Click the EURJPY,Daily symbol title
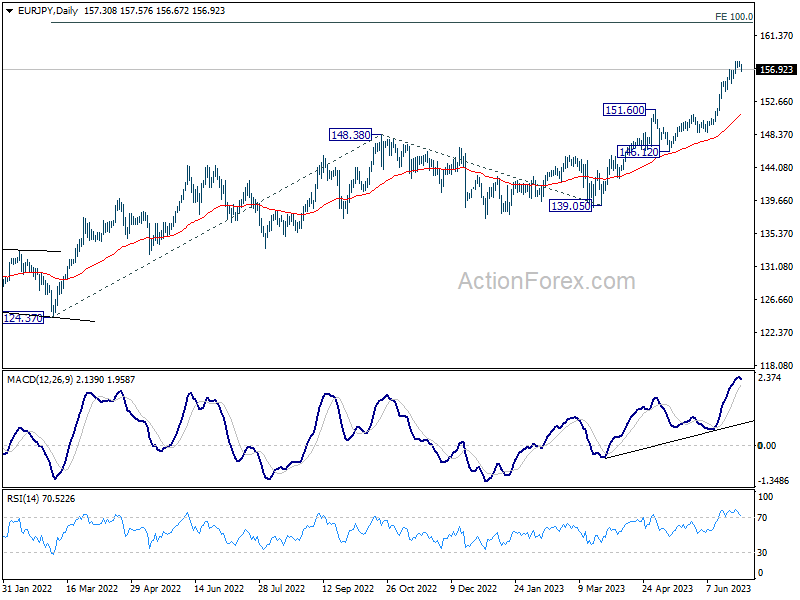Image resolution: width=800 pixels, height=600 pixels. tap(48, 11)
